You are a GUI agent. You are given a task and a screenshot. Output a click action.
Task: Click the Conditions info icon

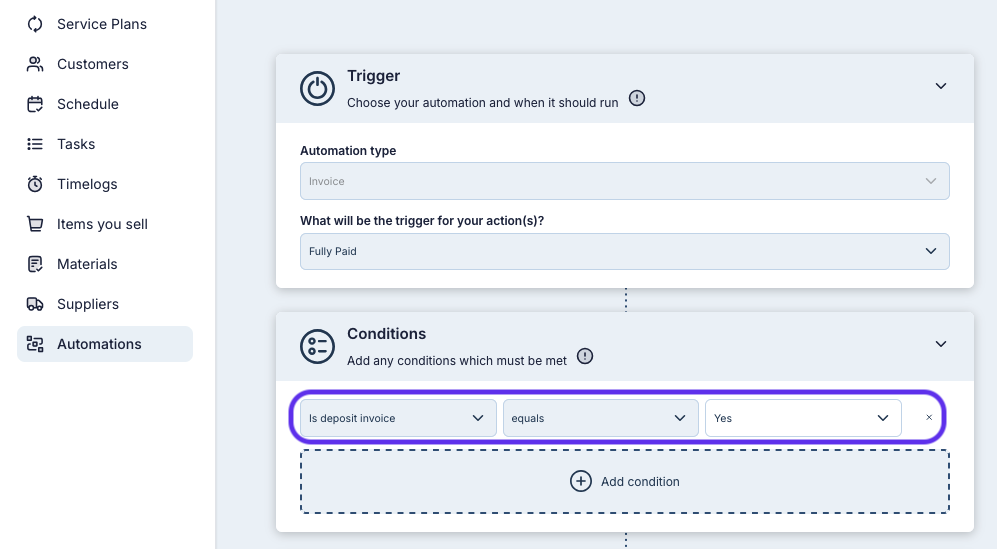coord(585,356)
